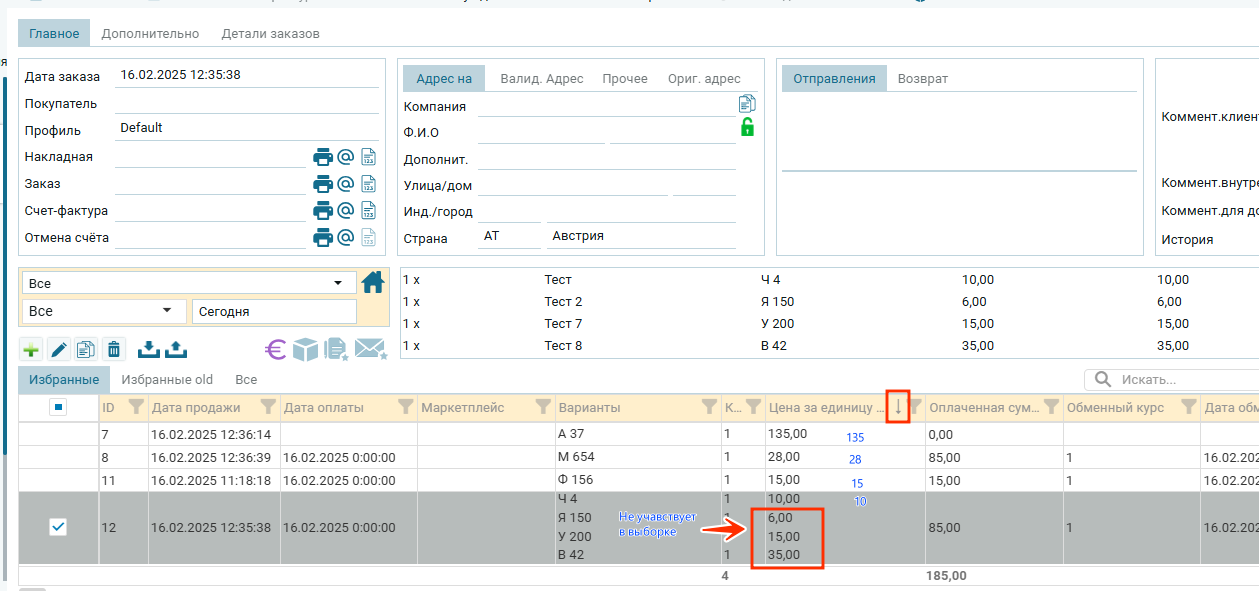1259x591 pixels.
Task: Click the pencil edit order icon
Action: click(59, 349)
